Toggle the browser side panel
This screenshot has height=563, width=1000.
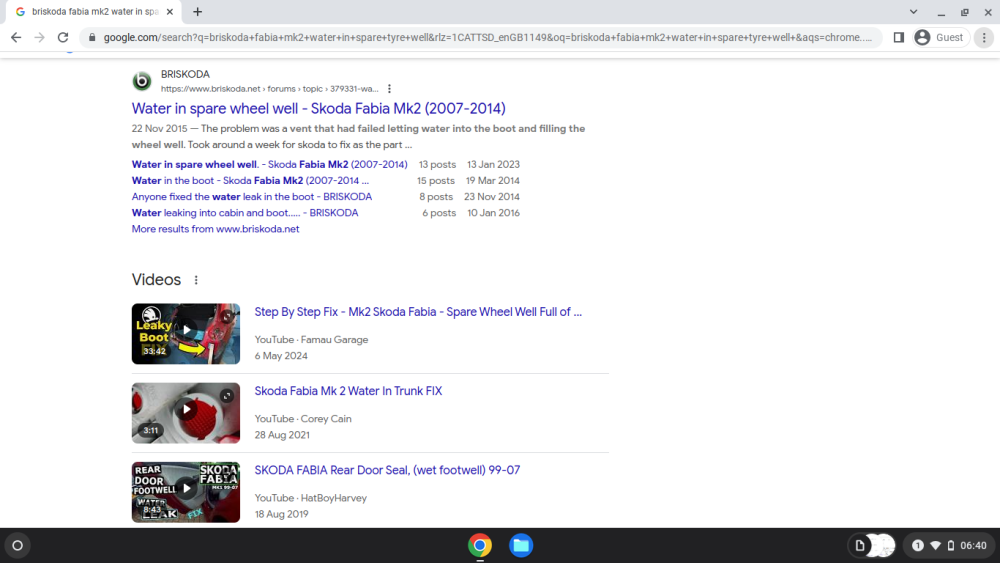(x=899, y=38)
